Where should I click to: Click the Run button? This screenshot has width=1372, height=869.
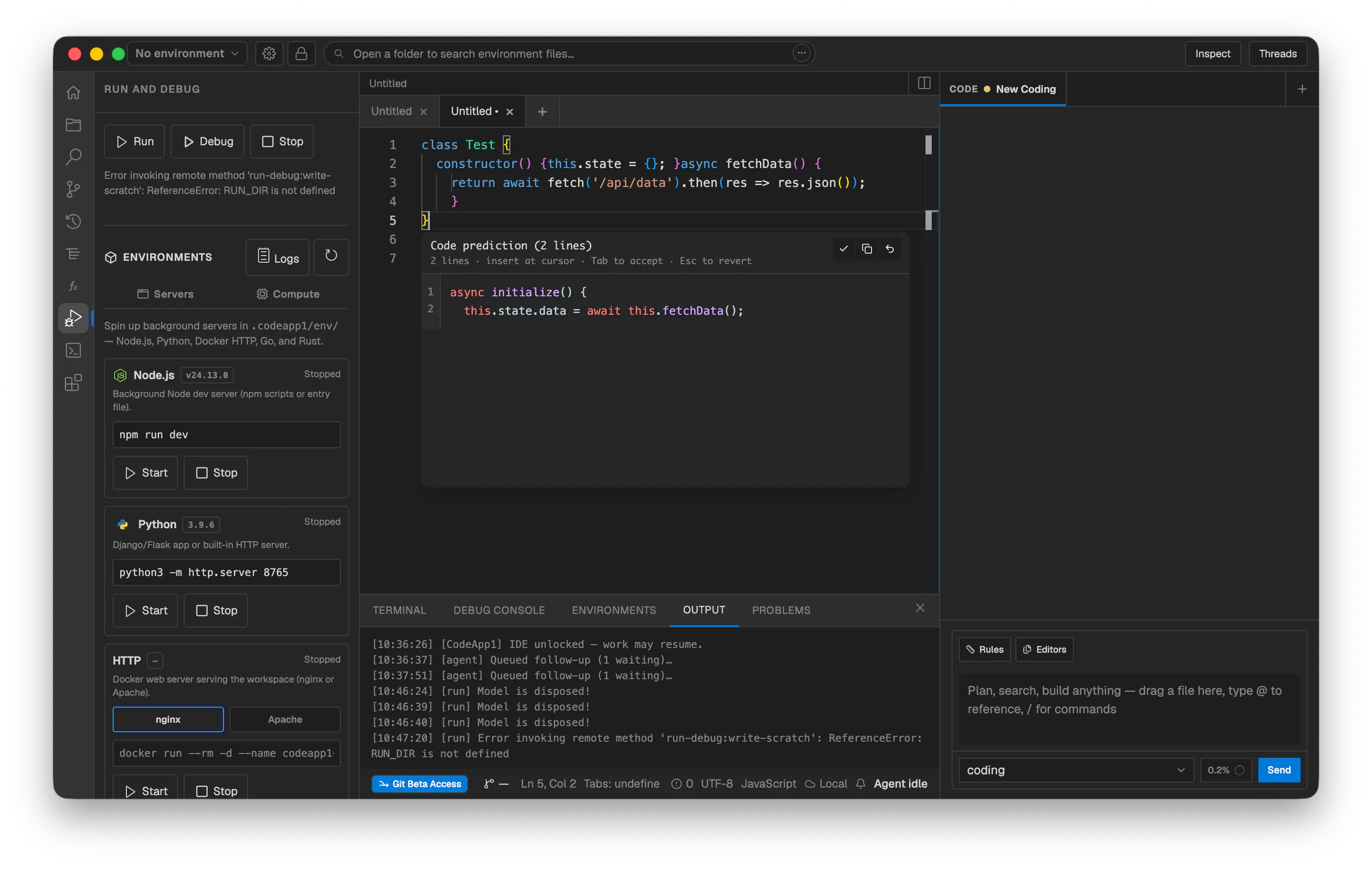(134, 141)
